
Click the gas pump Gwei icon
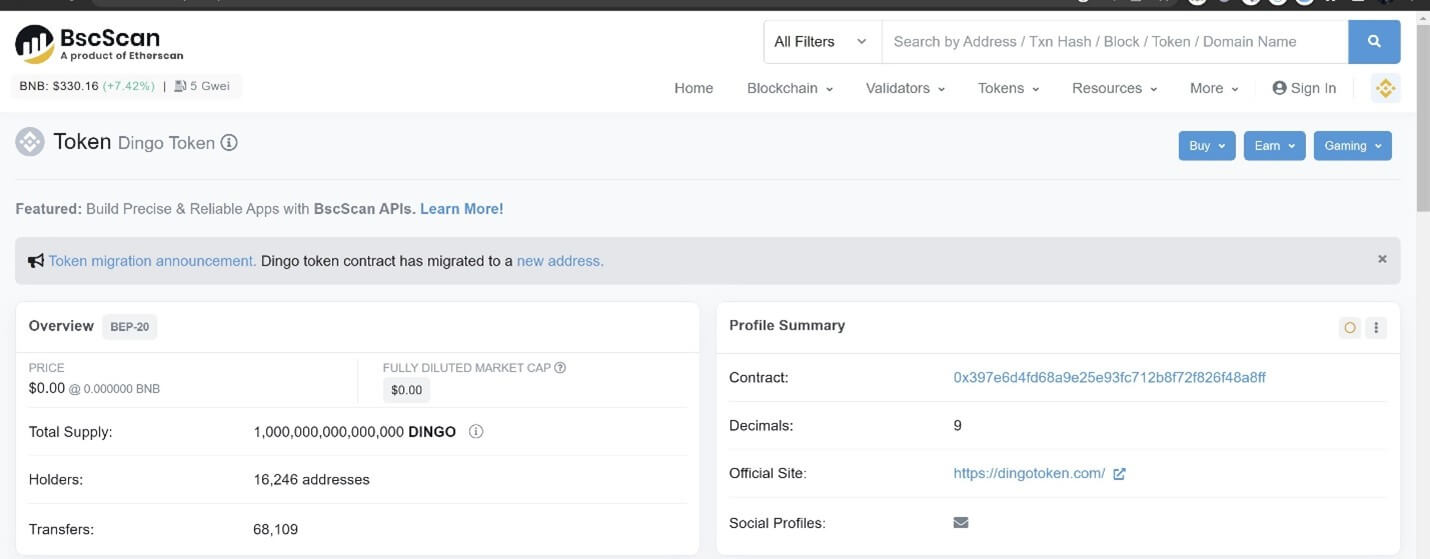coord(180,86)
